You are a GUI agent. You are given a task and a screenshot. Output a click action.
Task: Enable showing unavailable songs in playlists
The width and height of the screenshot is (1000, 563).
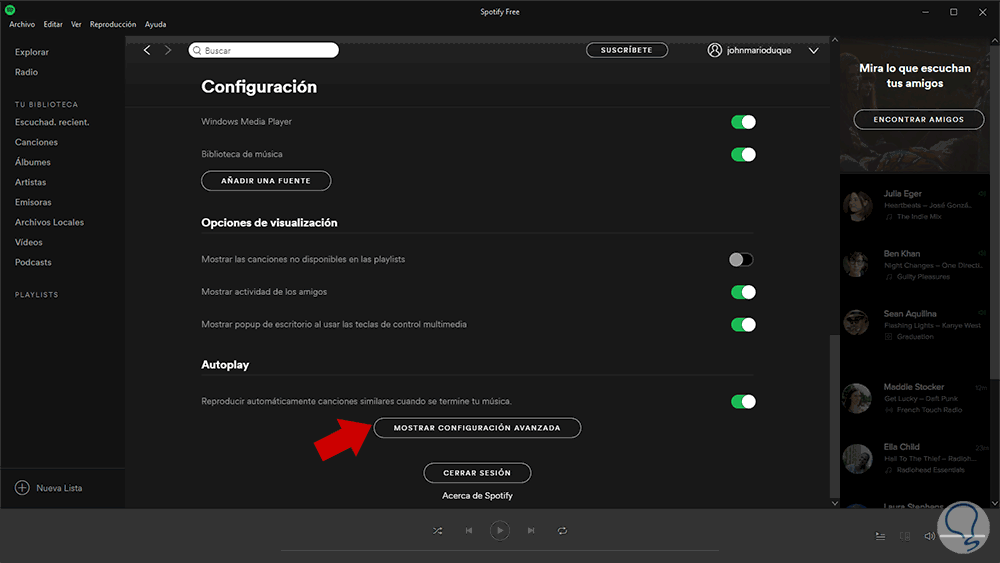pyautogui.click(x=741, y=260)
